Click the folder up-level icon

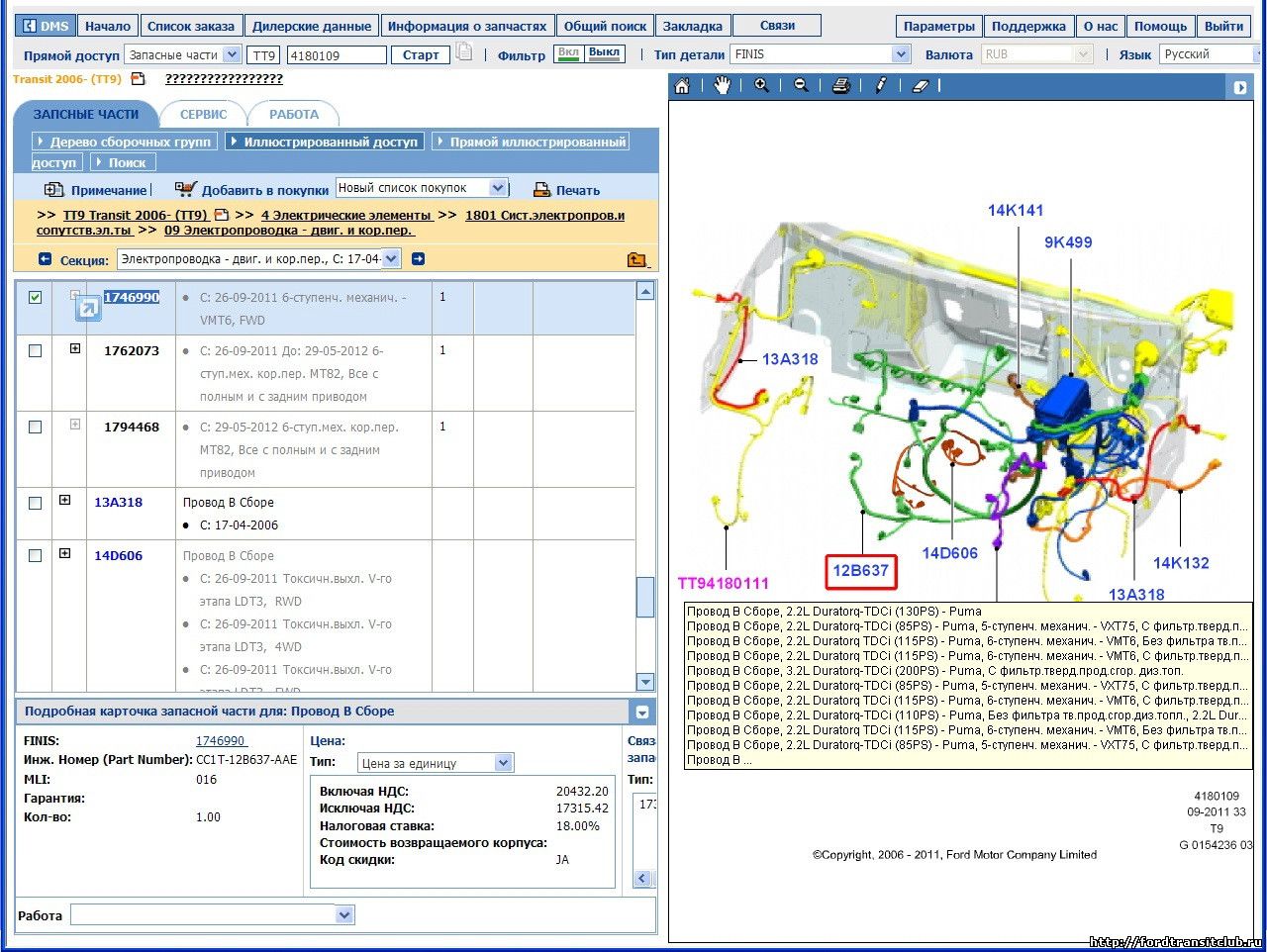tap(637, 259)
